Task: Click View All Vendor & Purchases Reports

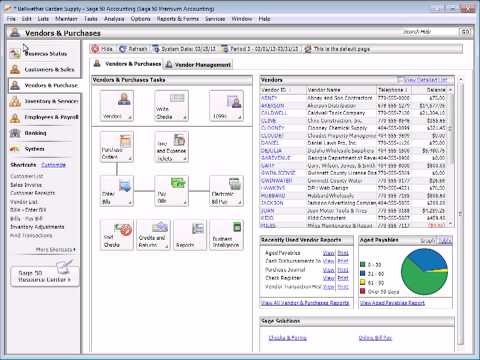Action: [x=305, y=303]
